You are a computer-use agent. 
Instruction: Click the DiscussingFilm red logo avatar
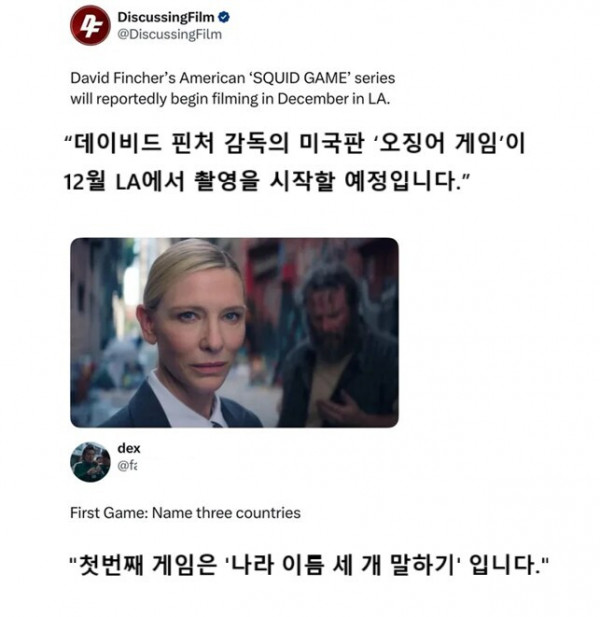90,26
